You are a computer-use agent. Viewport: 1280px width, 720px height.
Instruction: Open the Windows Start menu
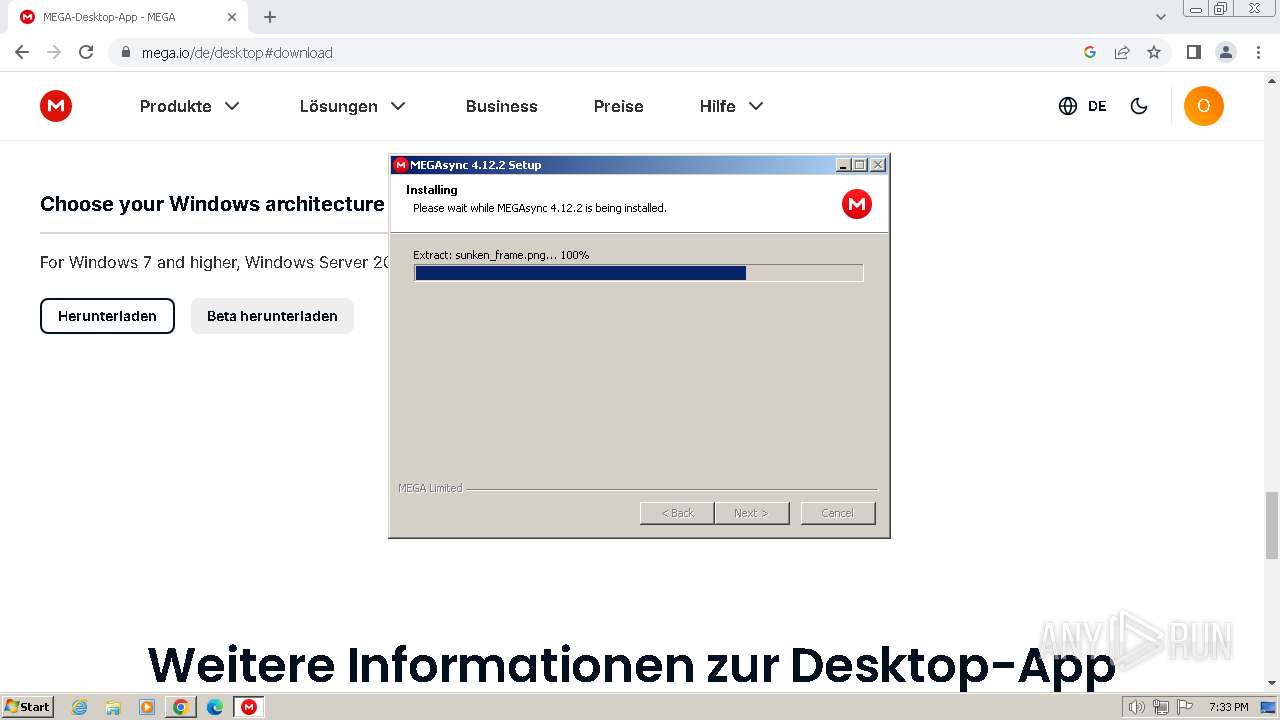pos(28,706)
